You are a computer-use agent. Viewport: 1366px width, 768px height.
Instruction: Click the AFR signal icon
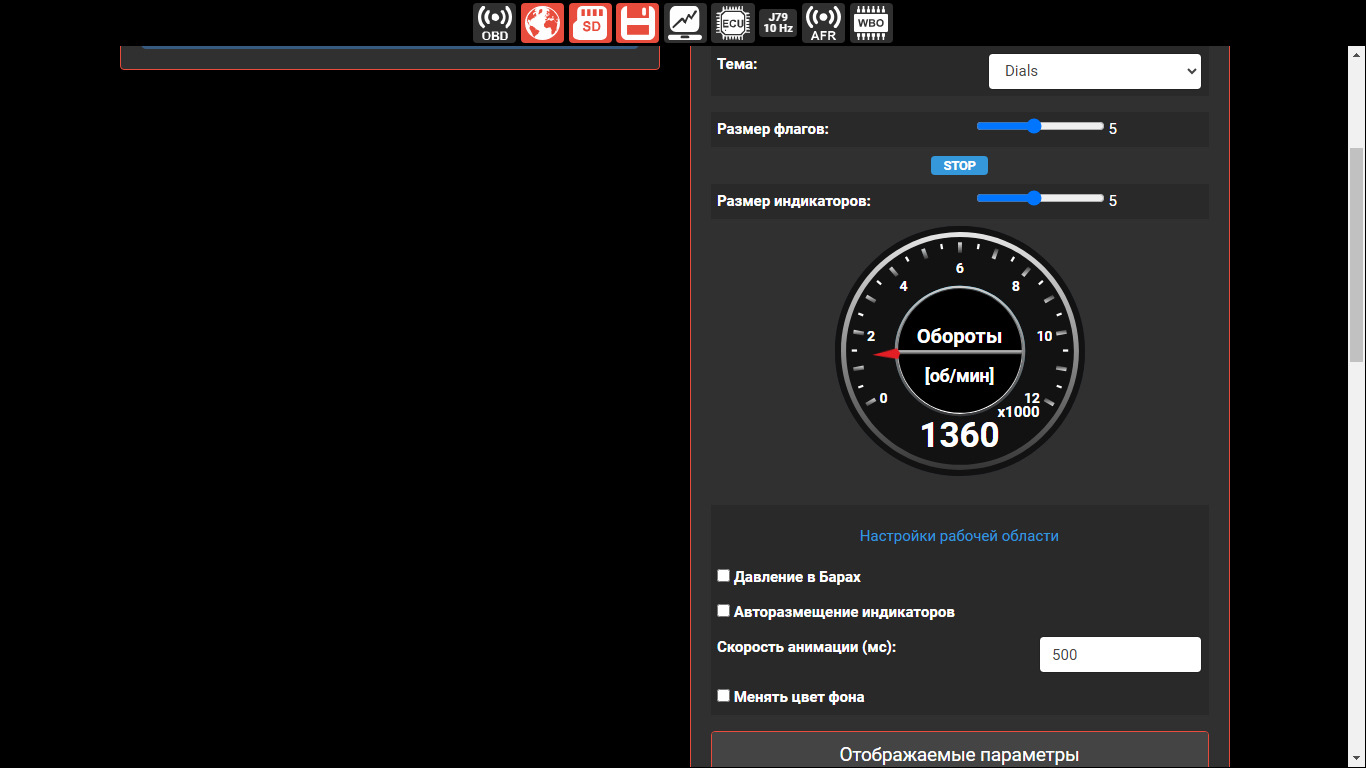823,23
